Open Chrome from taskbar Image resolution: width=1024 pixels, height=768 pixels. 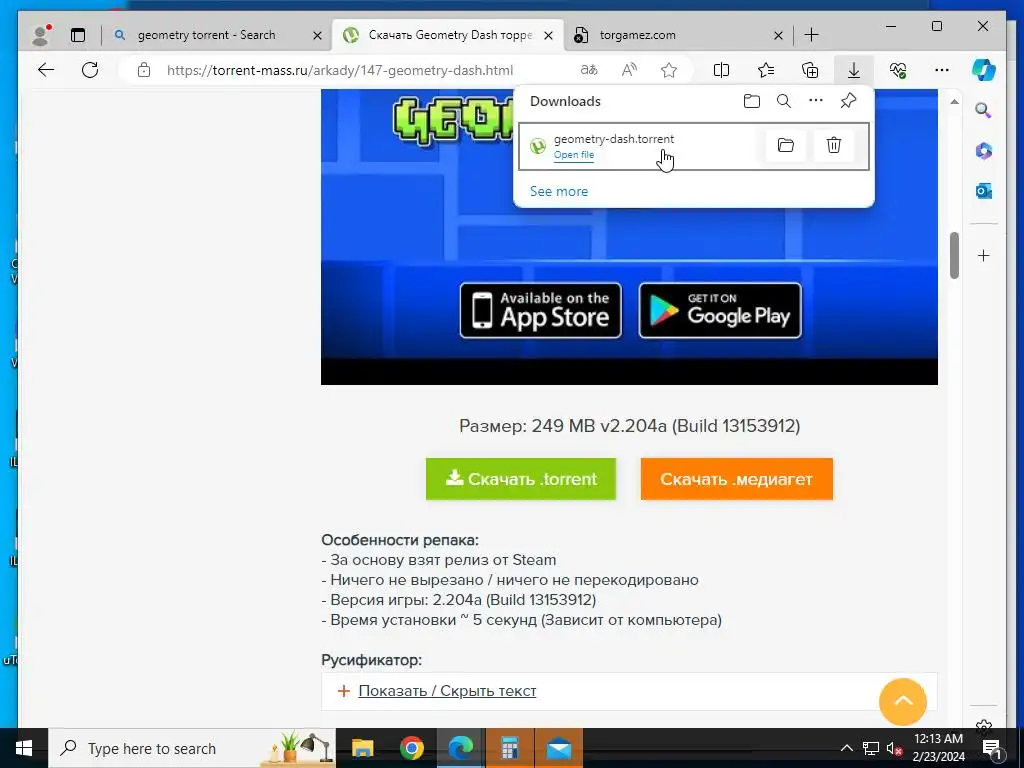click(411, 748)
